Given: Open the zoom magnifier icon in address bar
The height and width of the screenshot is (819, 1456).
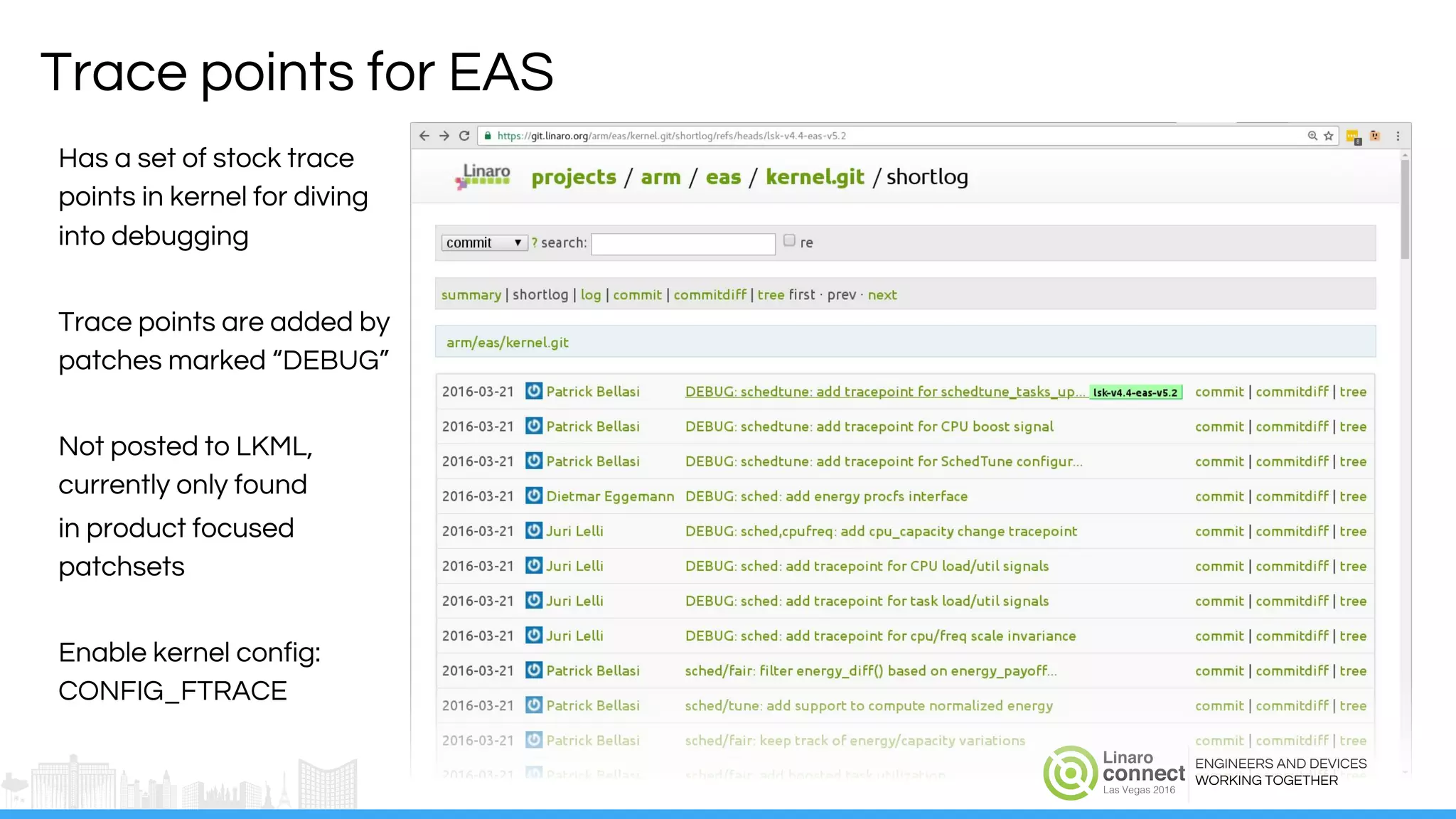Looking at the screenshot, I should (x=1312, y=136).
